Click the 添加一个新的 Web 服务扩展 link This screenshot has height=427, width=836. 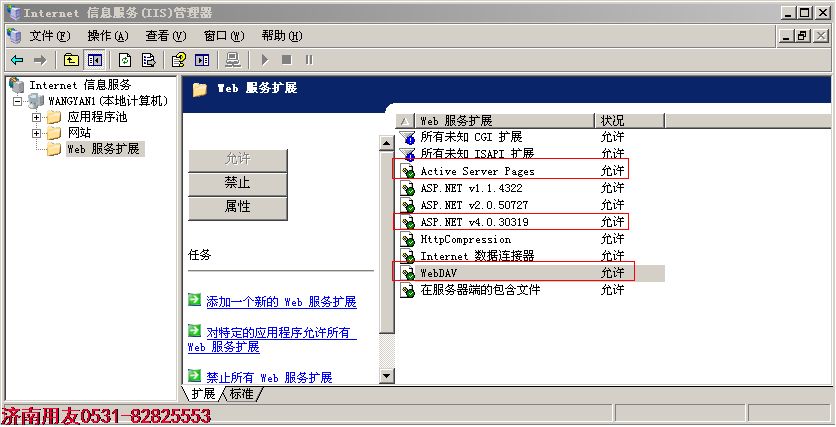(x=282, y=302)
